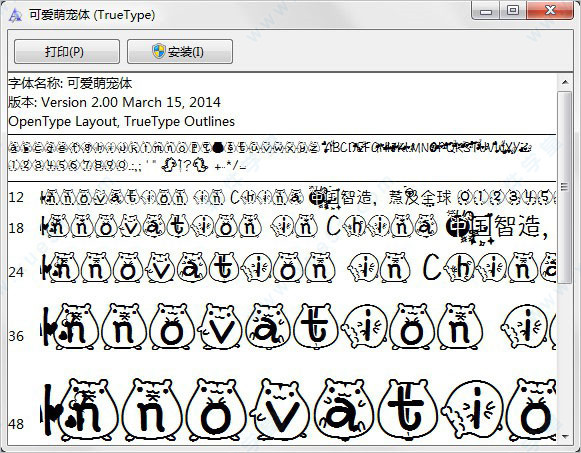Minimize the font preview window
The image size is (581, 453).
pyautogui.click(x=485, y=11)
